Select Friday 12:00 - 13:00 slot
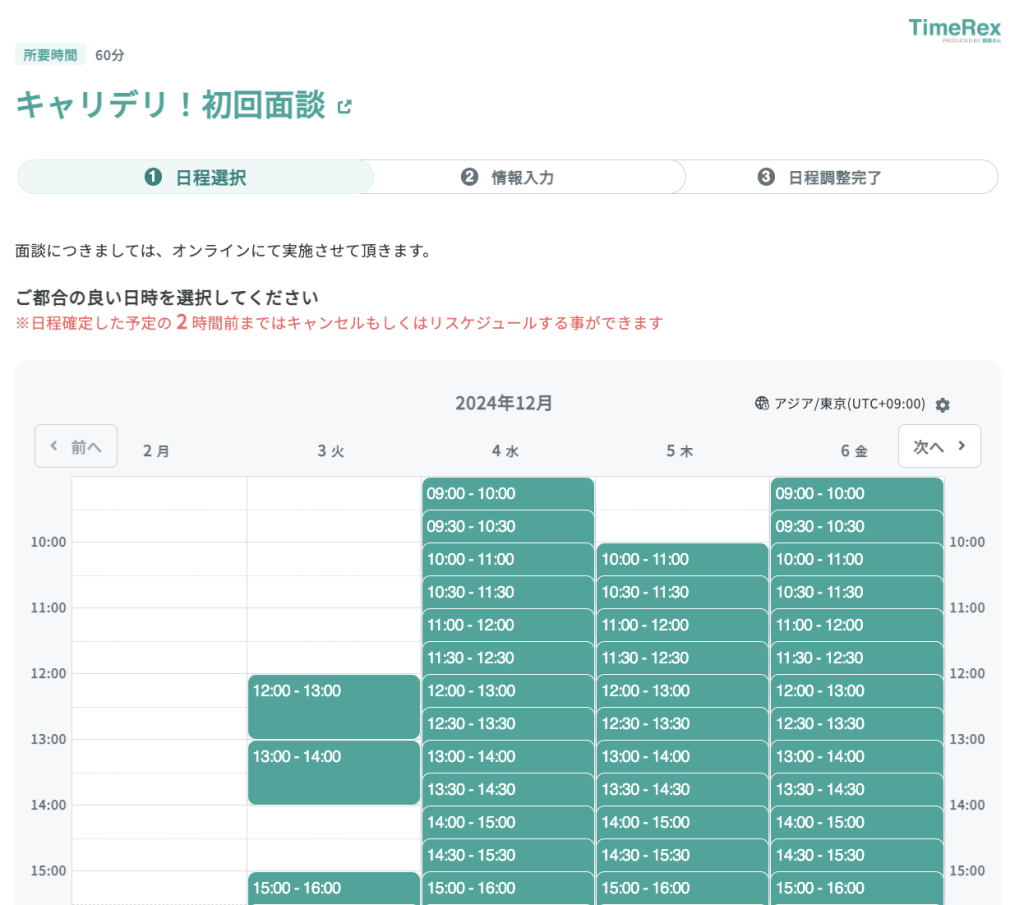 pyautogui.click(x=856, y=691)
